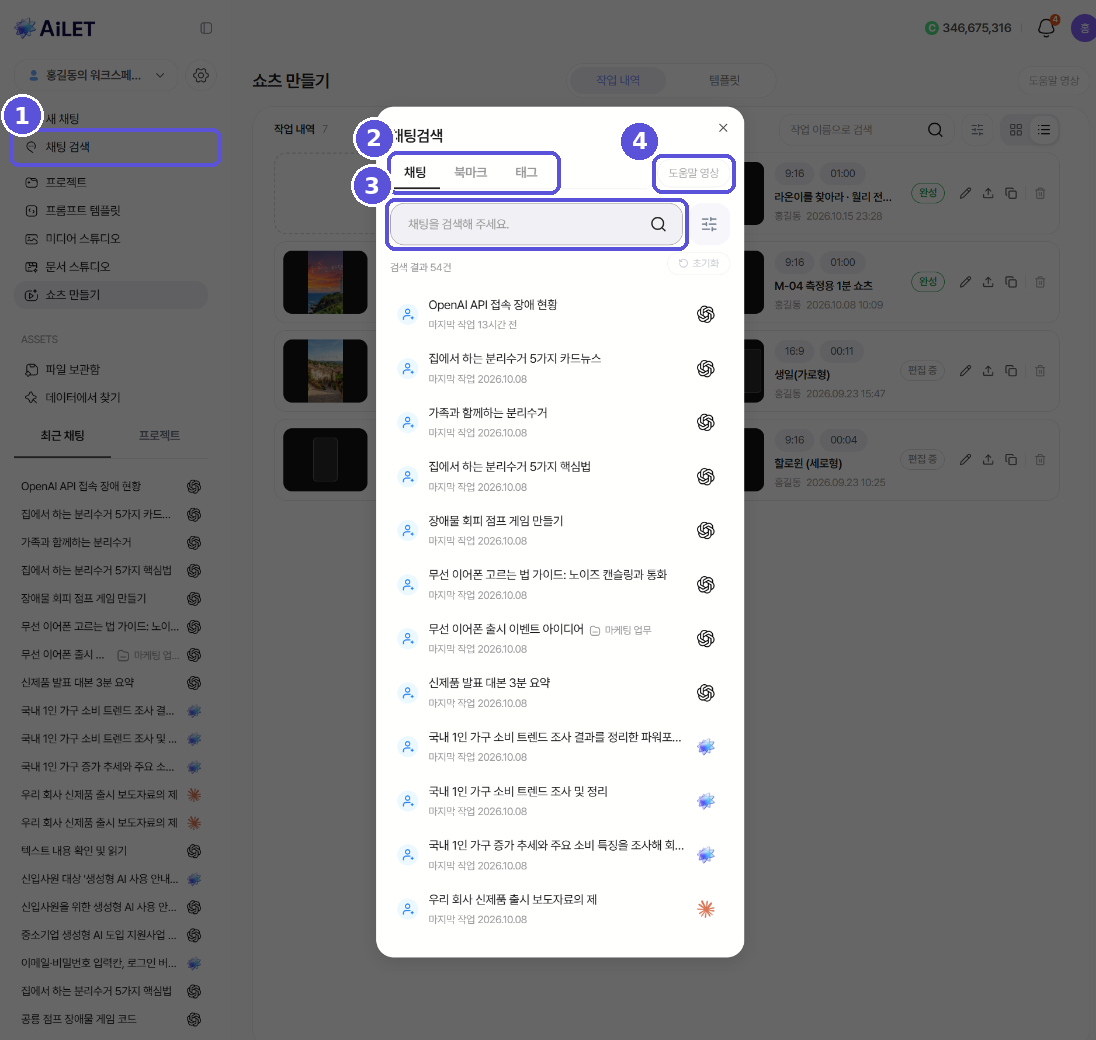Open the notifications bell
1096x1040 pixels.
[x=1046, y=28]
